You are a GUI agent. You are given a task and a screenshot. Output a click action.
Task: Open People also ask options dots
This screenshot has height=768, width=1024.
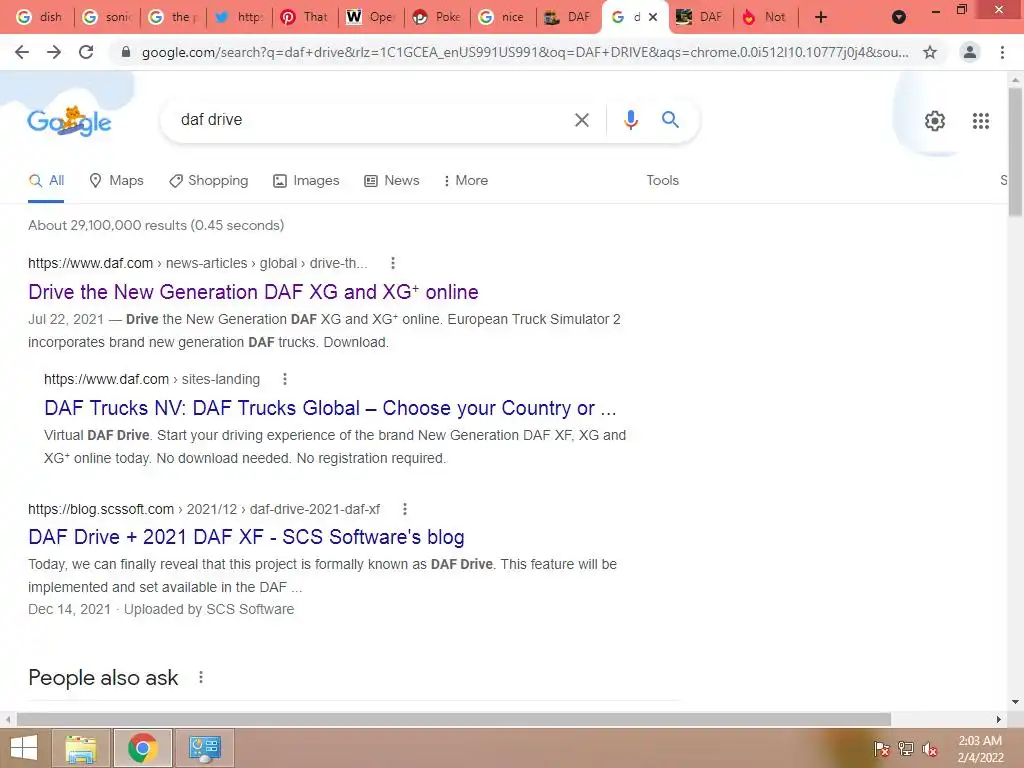click(x=201, y=677)
